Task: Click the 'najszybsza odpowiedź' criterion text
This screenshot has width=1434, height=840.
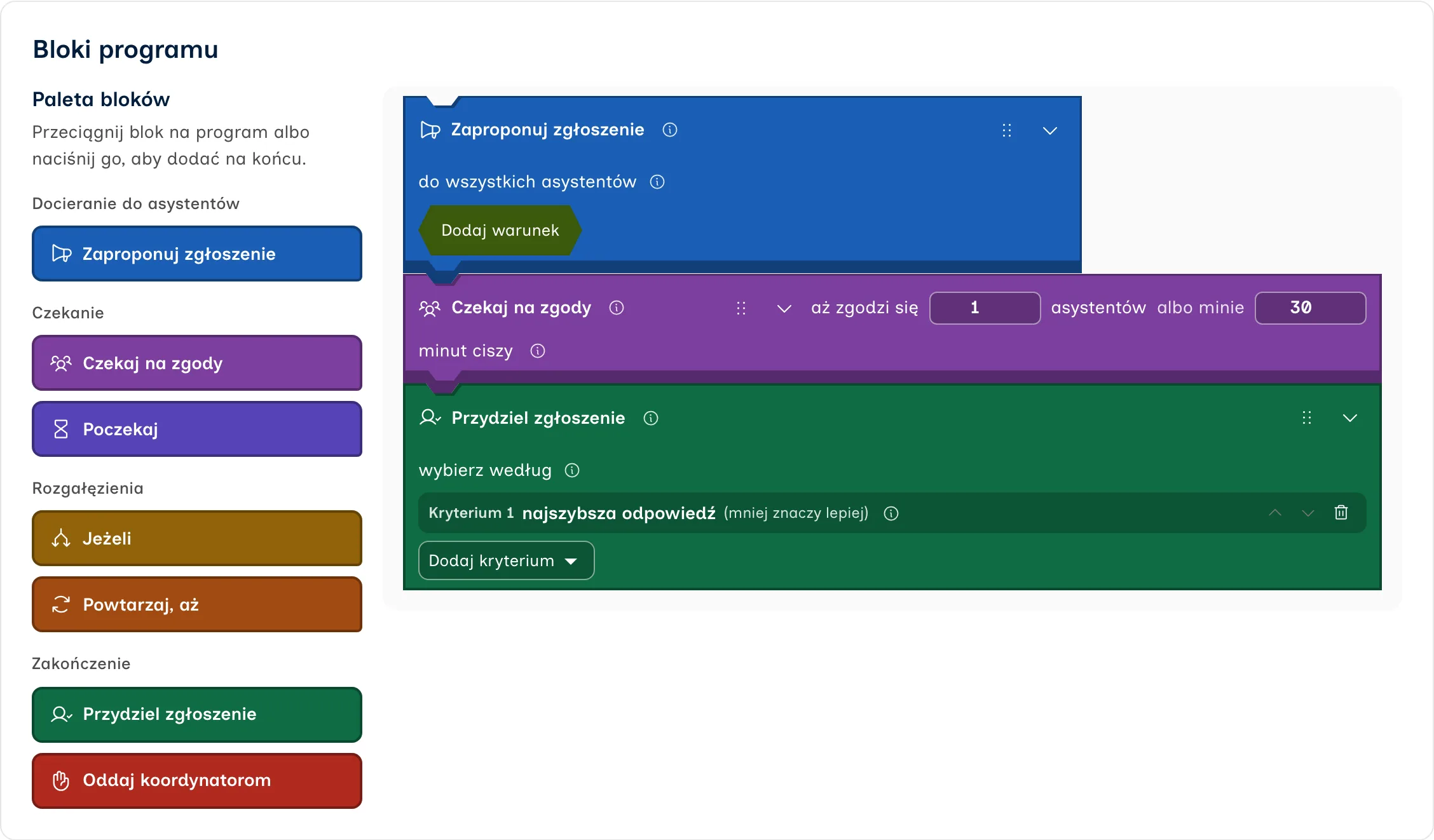Action: pyautogui.click(x=619, y=513)
